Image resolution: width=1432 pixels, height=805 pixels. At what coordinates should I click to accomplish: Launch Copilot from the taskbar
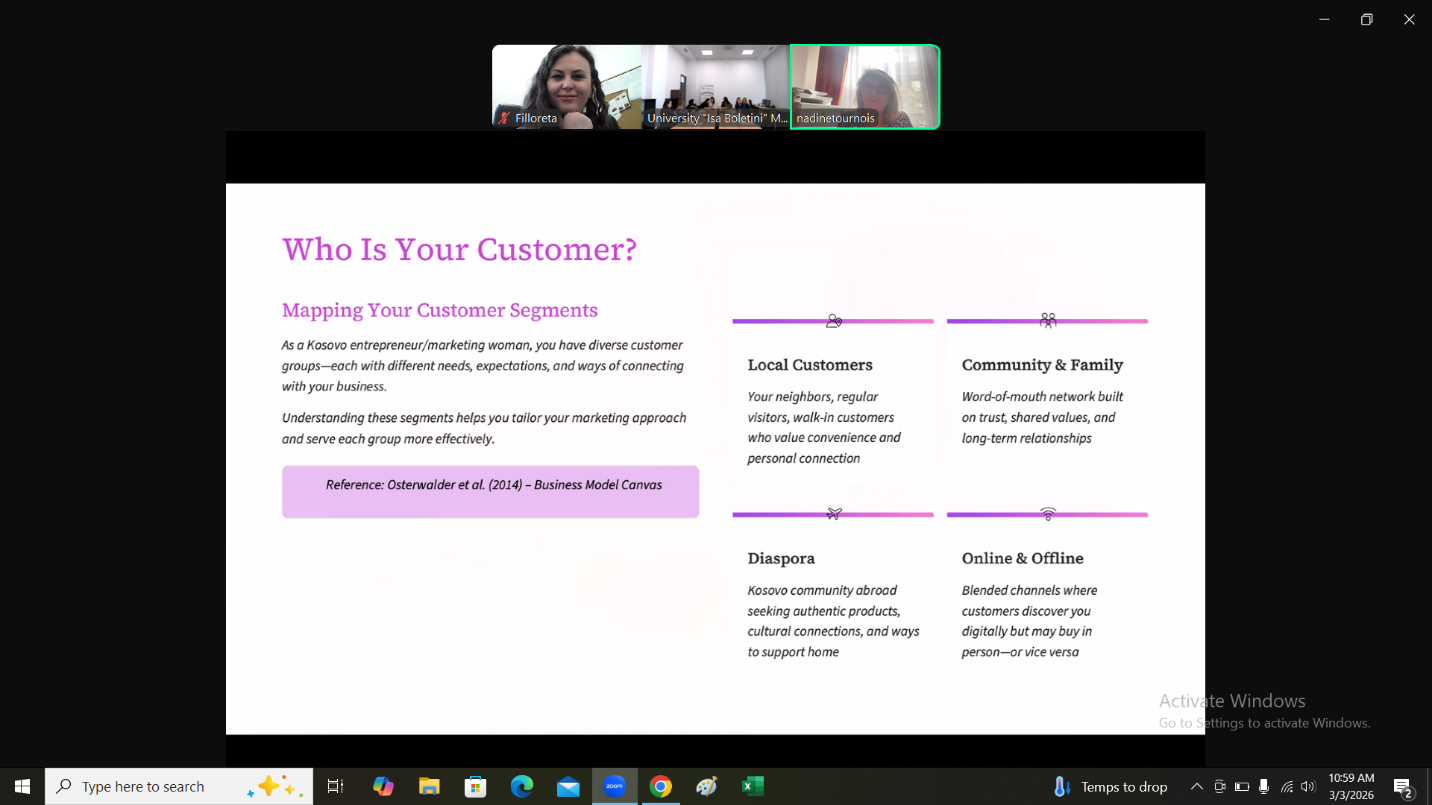[383, 787]
